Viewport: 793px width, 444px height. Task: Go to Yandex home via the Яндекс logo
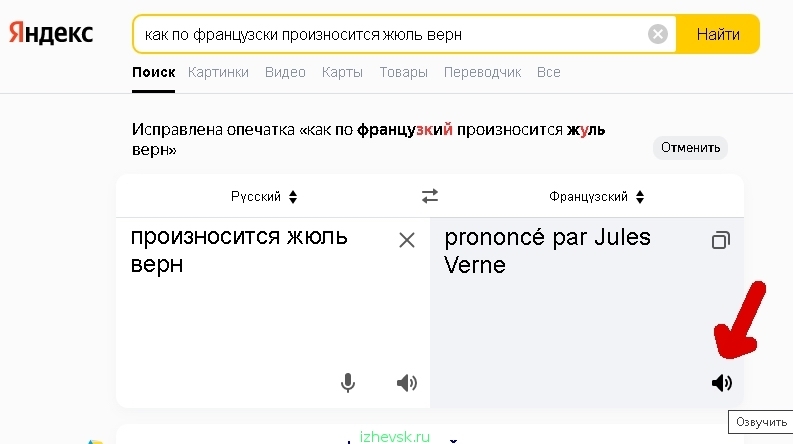[51, 33]
